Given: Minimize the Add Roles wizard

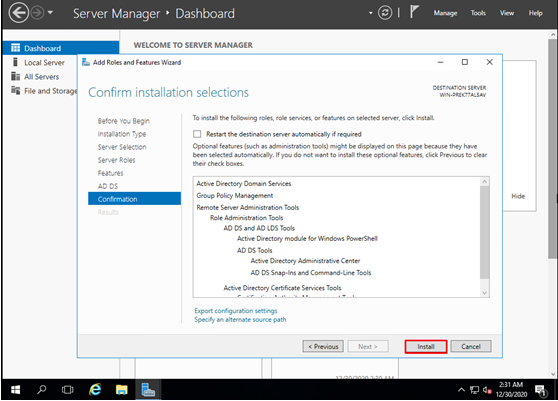Looking at the screenshot, I should click(x=440, y=62).
